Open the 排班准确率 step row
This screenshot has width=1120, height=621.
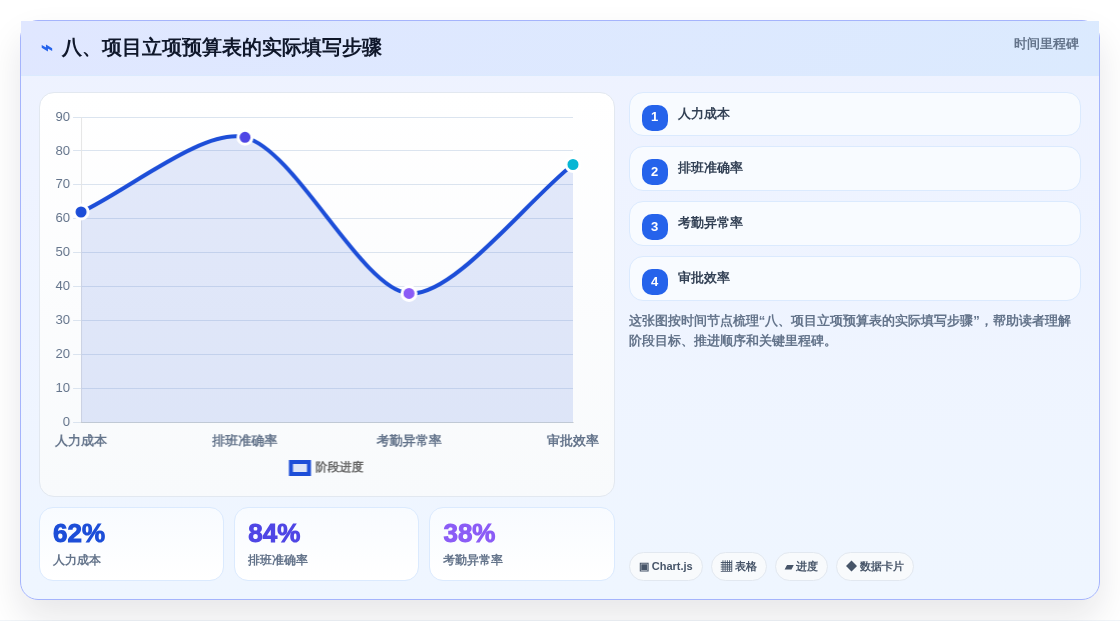[854, 169]
